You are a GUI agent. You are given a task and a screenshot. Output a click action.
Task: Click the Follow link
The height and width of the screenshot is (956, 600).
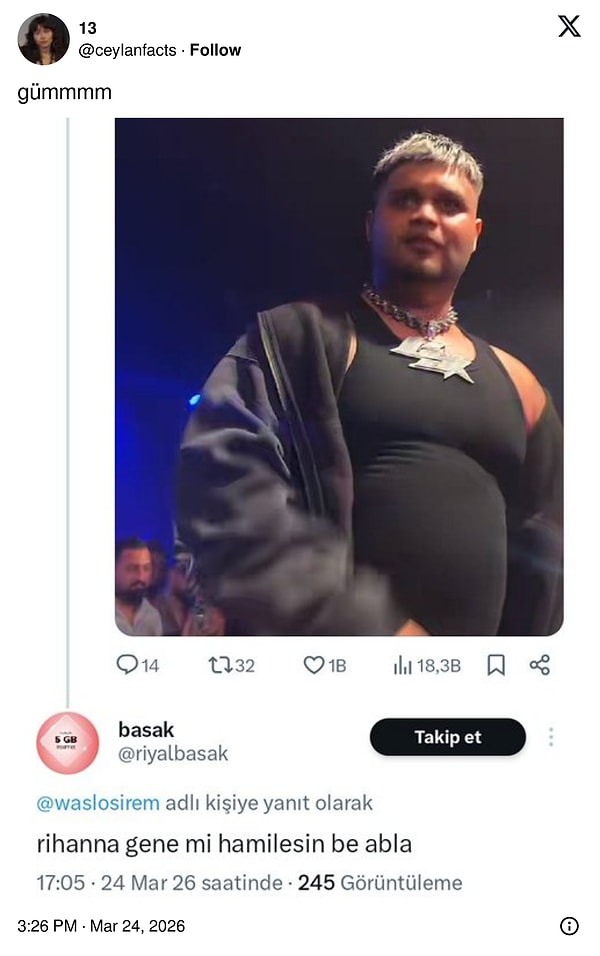(215, 50)
